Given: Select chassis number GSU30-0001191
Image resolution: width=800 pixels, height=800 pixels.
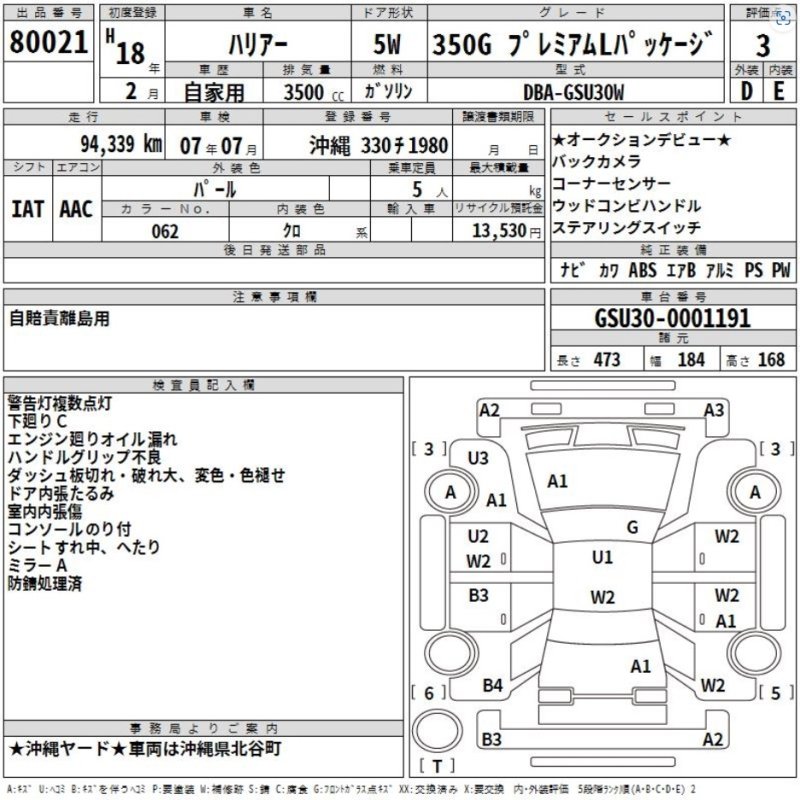Looking at the screenshot, I should (x=672, y=319).
